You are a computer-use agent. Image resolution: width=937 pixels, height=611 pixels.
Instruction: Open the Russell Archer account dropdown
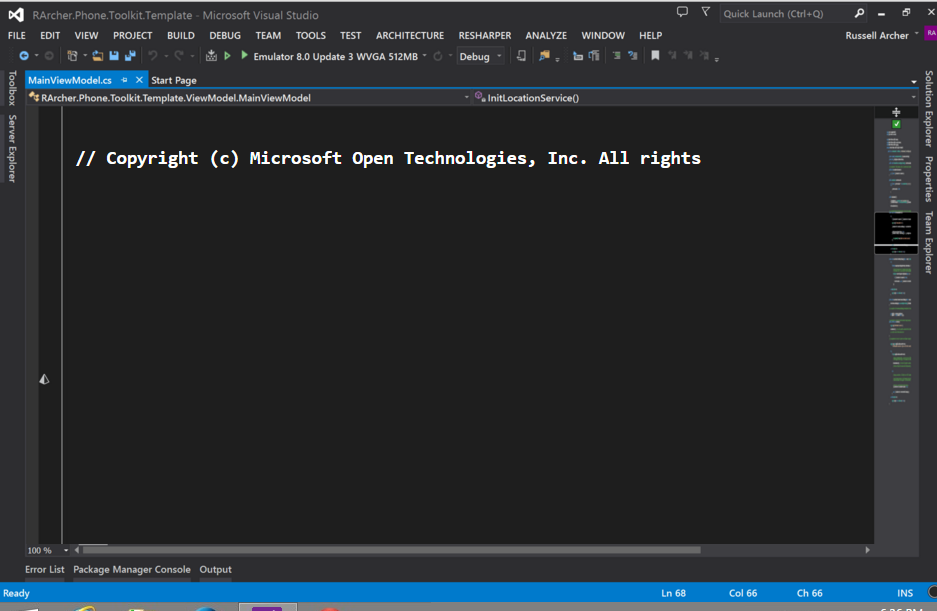pos(916,34)
